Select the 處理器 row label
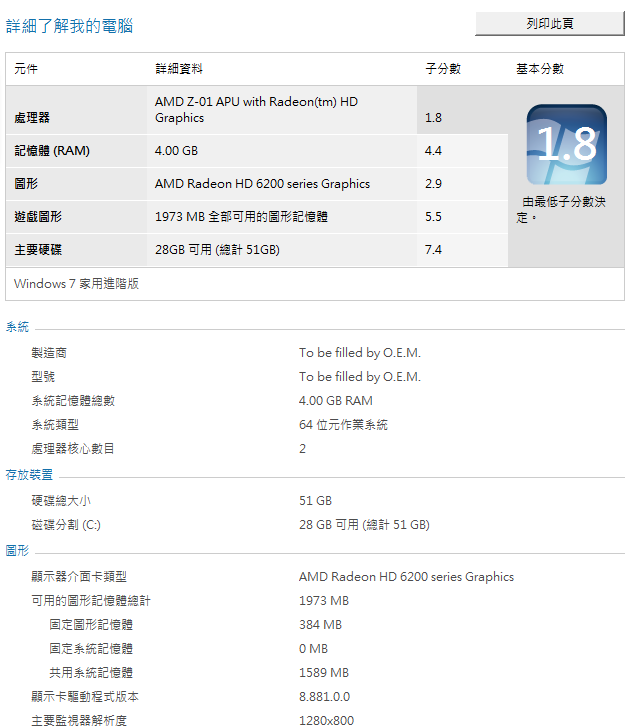The width and height of the screenshot is (632, 728). [32, 118]
